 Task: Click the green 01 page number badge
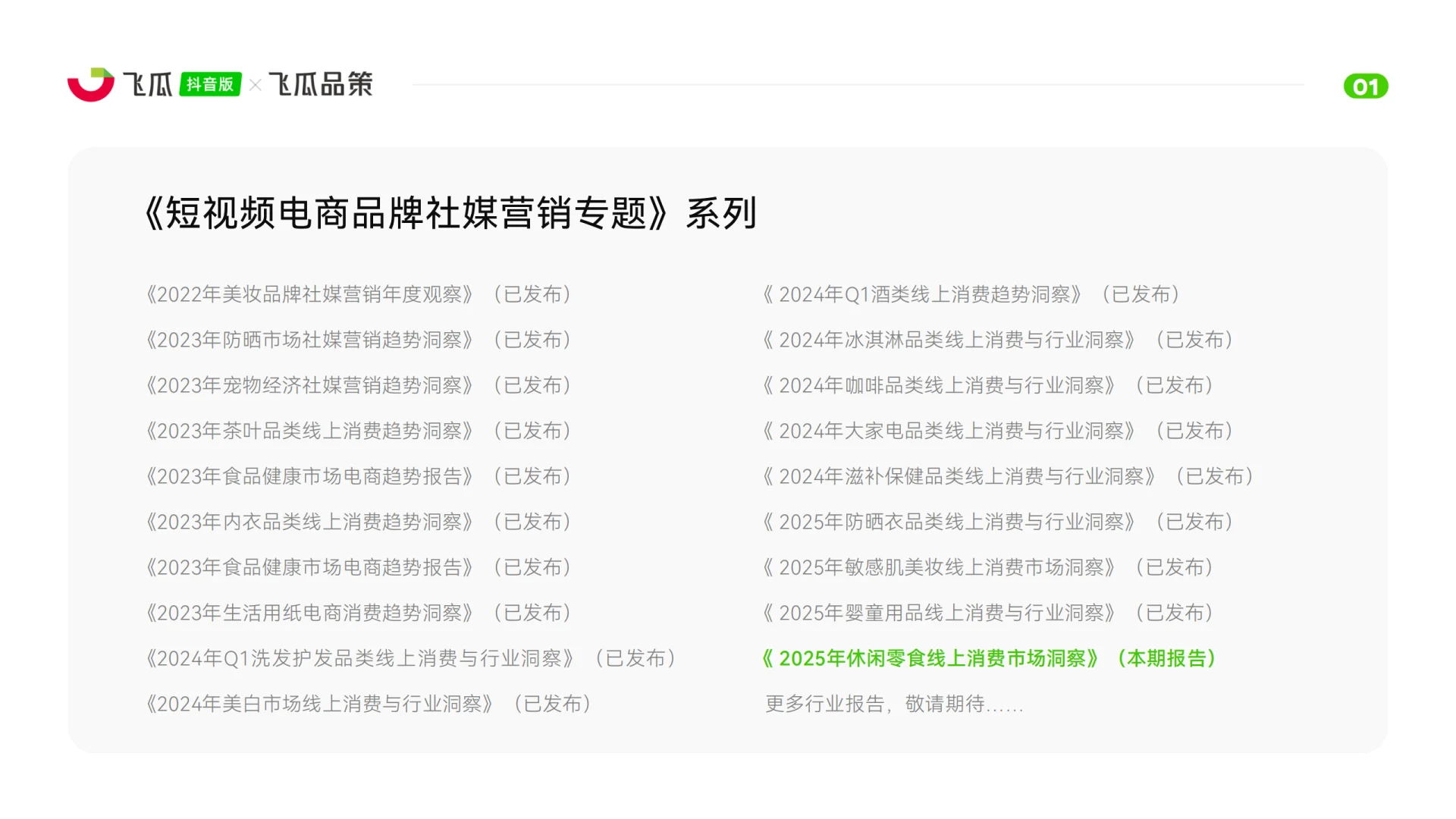pos(1365,86)
